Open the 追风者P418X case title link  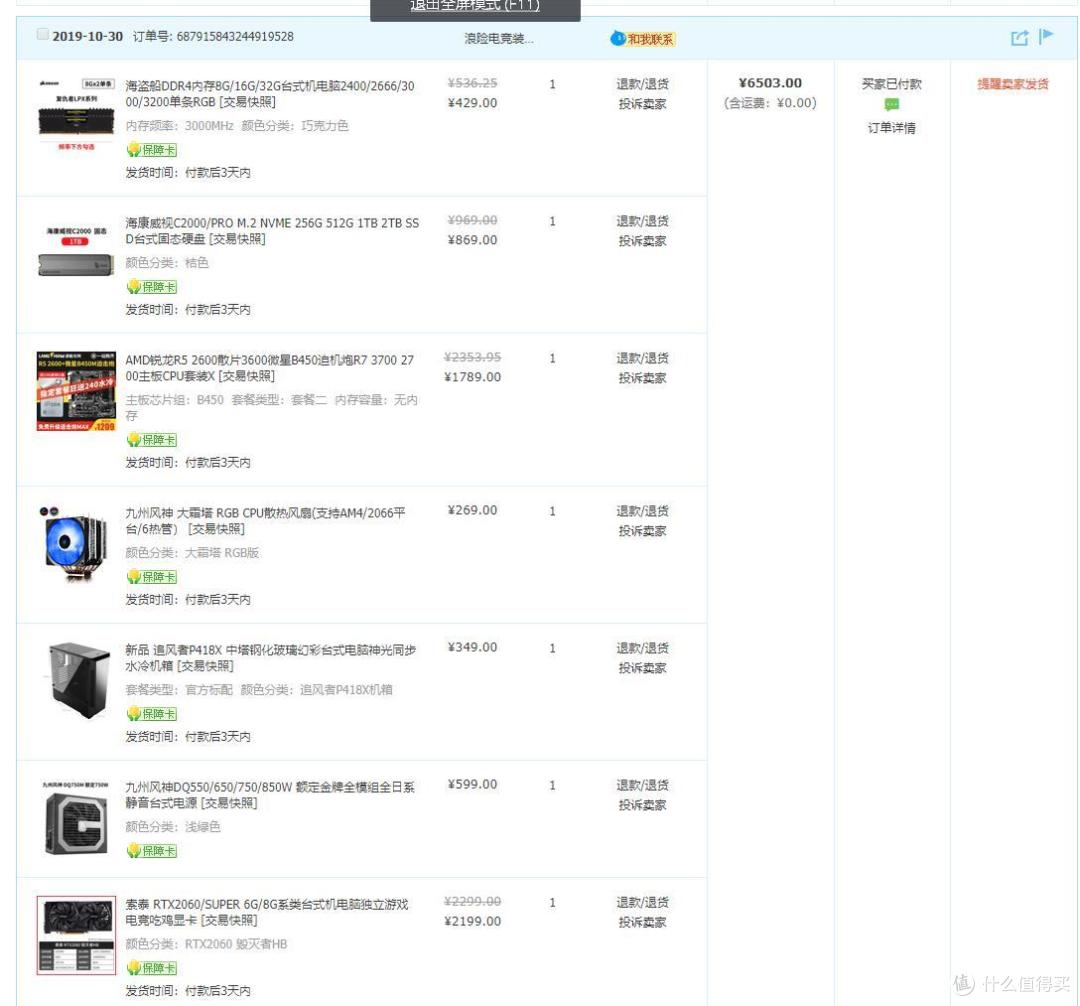click(271, 658)
